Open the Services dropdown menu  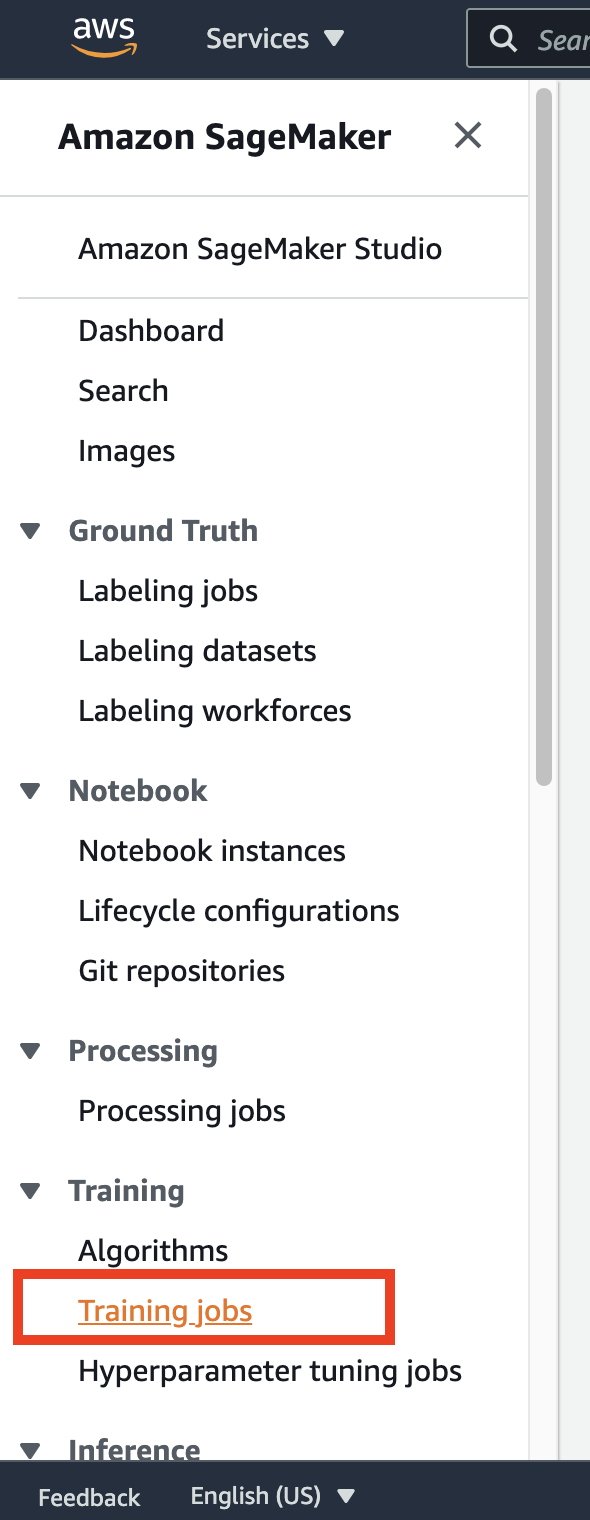coord(275,39)
